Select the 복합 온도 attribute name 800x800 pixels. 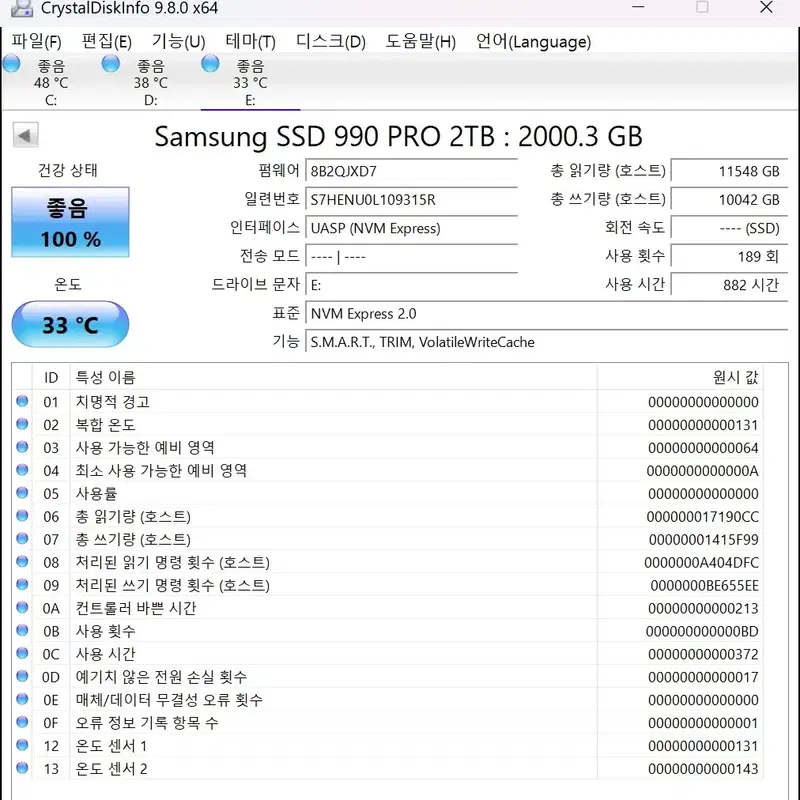tap(106, 424)
